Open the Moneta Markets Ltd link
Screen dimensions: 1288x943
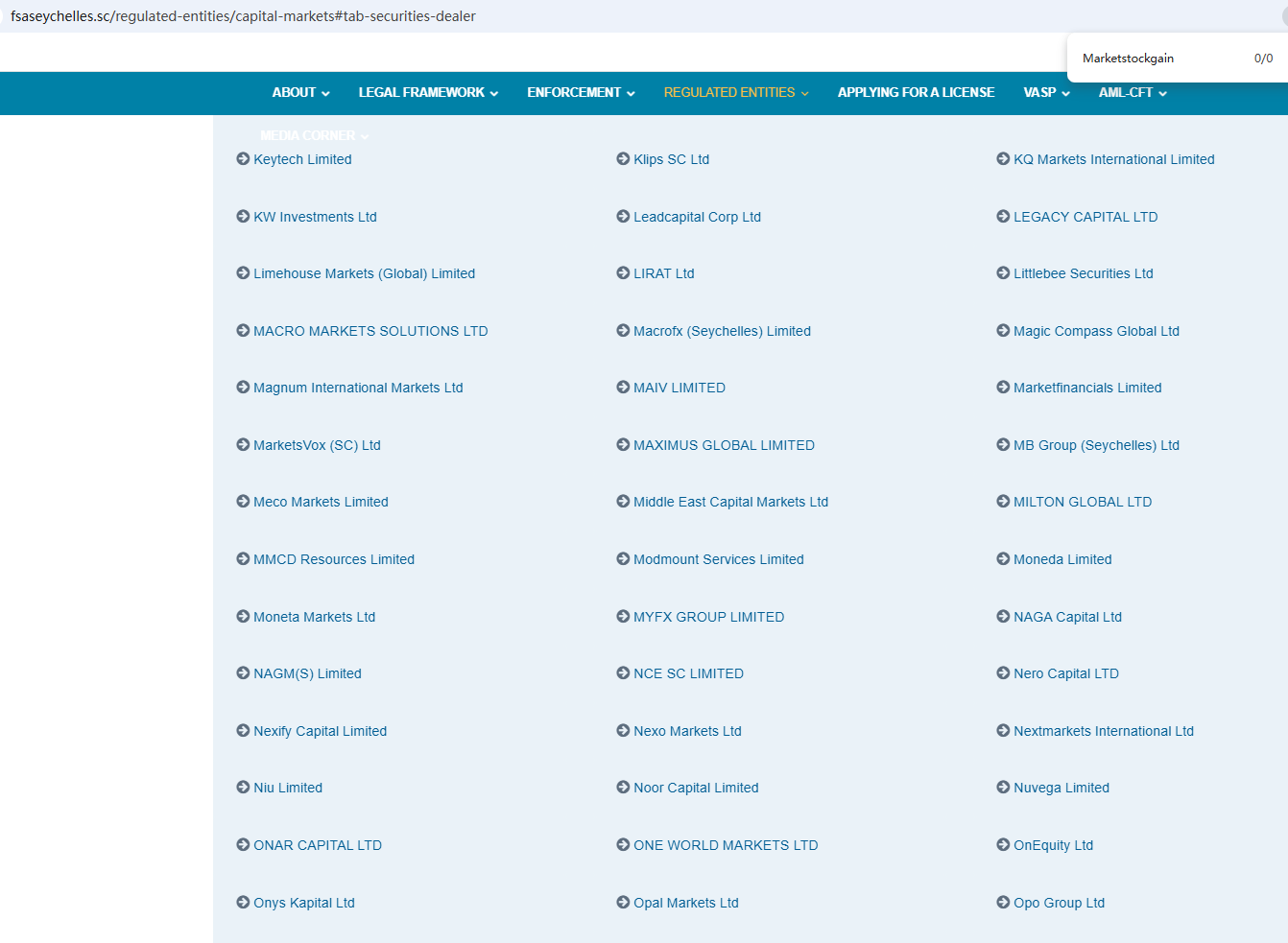pos(314,617)
